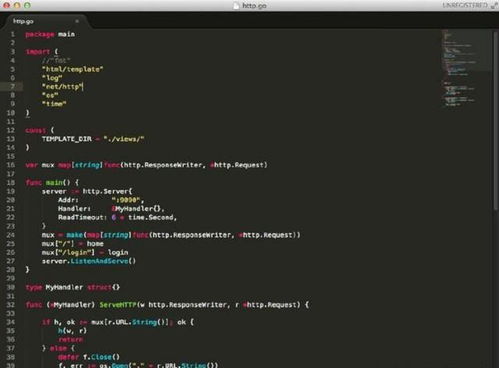The width and height of the screenshot is (499, 368).
Task: Click the UNREGISTERED label in title bar
Action: click(x=465, y=5)
